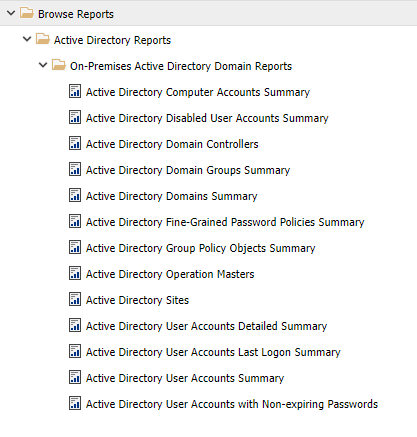
Task: Collapse the Active Directory Reports folder chevron
Action: click(x=27, y=39)
